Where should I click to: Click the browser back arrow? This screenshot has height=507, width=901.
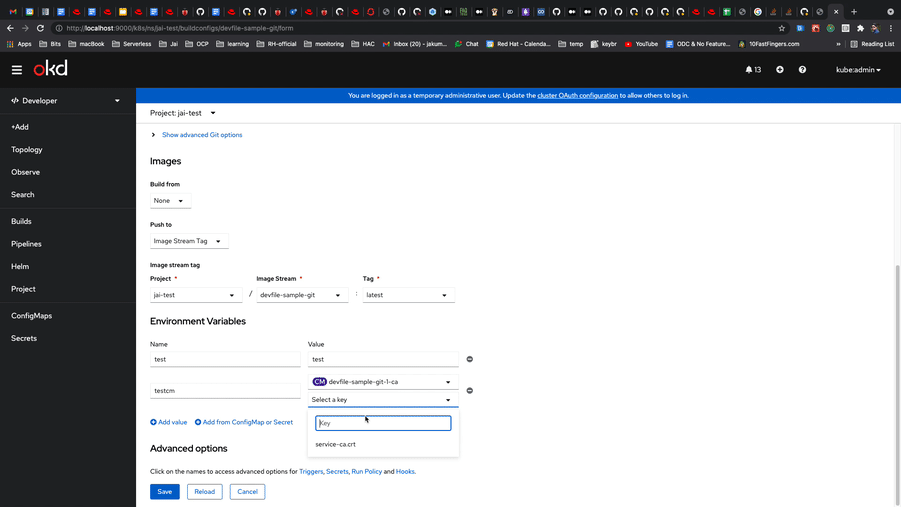(x=10, y=28)
